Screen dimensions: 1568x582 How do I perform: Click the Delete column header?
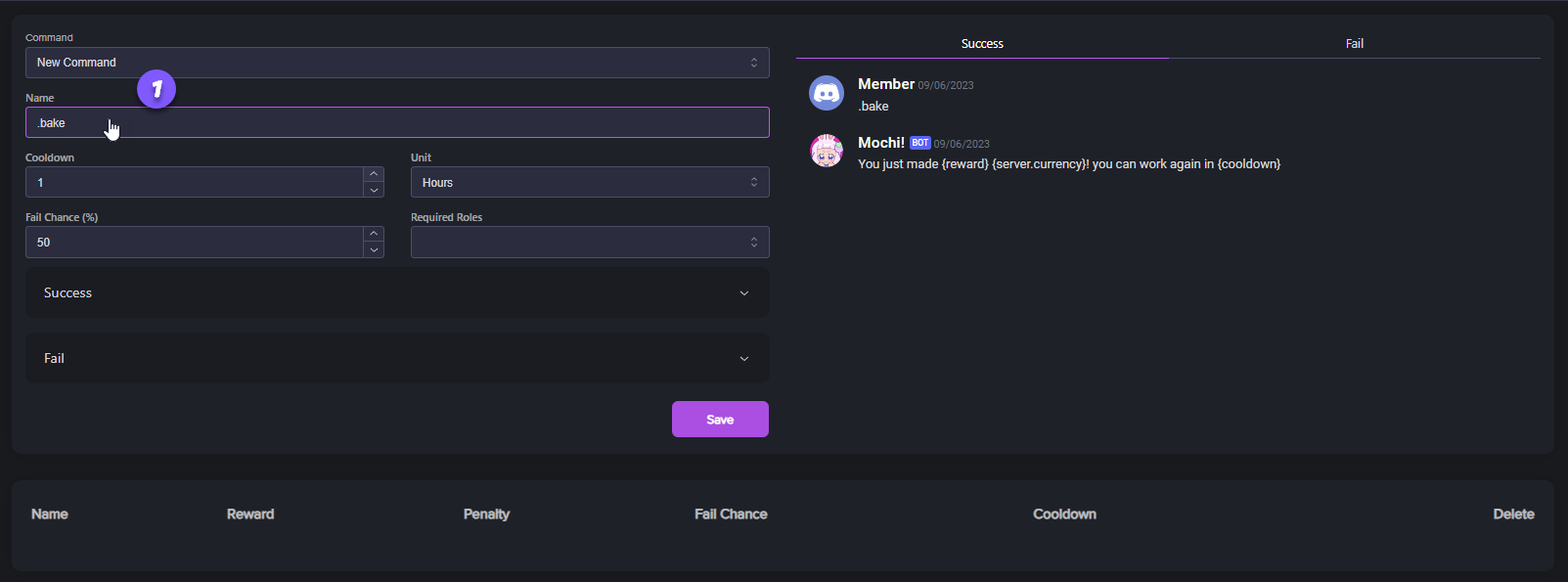pos(1513,515)
